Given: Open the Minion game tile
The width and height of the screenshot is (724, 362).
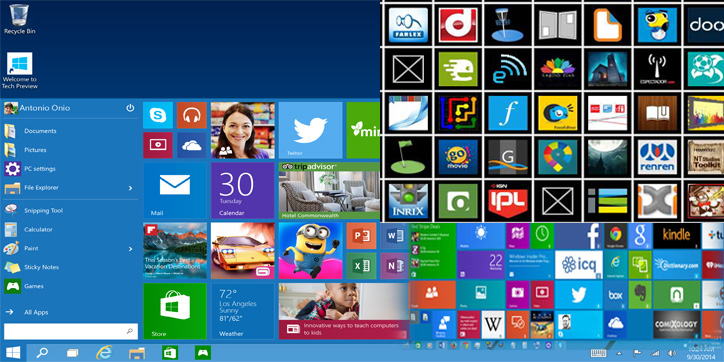Looking at the screenshot, I should click(310, 251).
